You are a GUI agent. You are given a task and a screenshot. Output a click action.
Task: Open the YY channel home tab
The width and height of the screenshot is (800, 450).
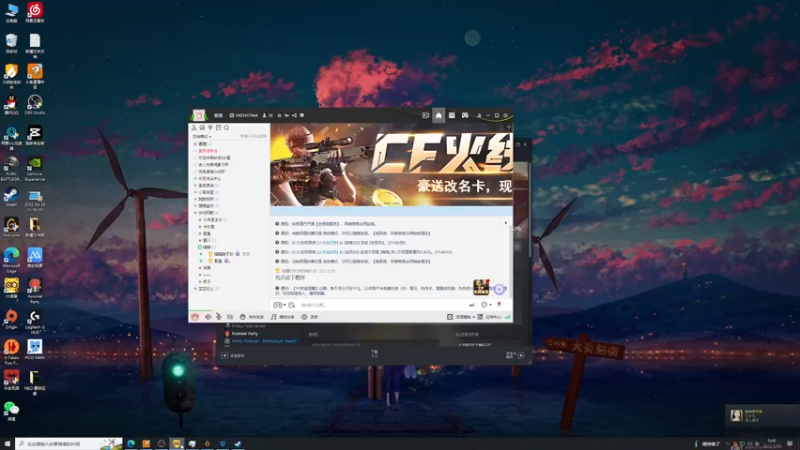438,115
